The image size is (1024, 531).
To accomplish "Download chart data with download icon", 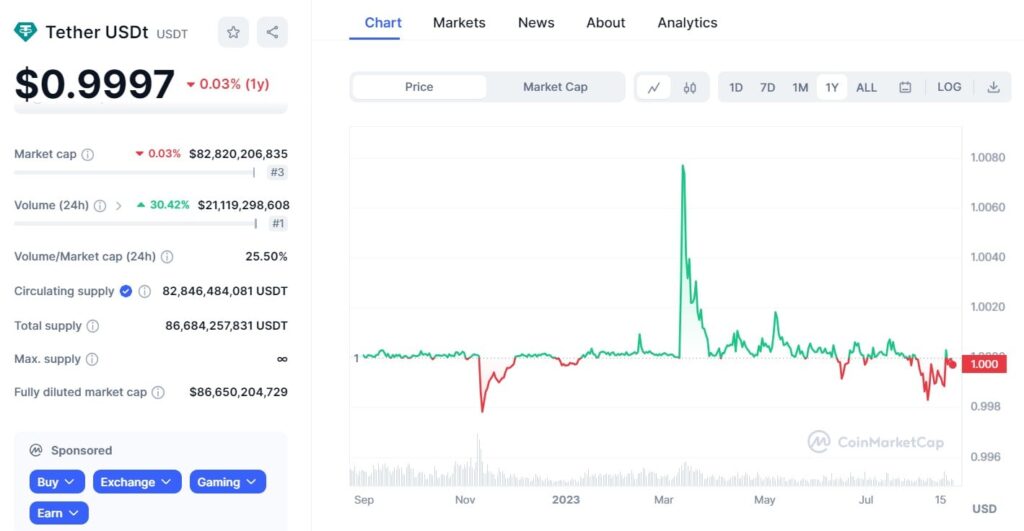I will pyautogui.click(x=993, y=88).
